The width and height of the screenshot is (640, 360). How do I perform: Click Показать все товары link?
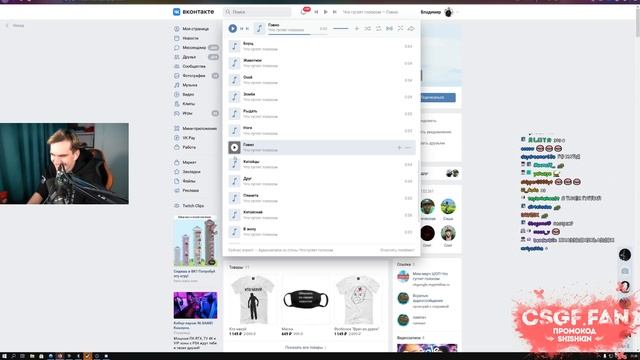click(x=305, y=347)
